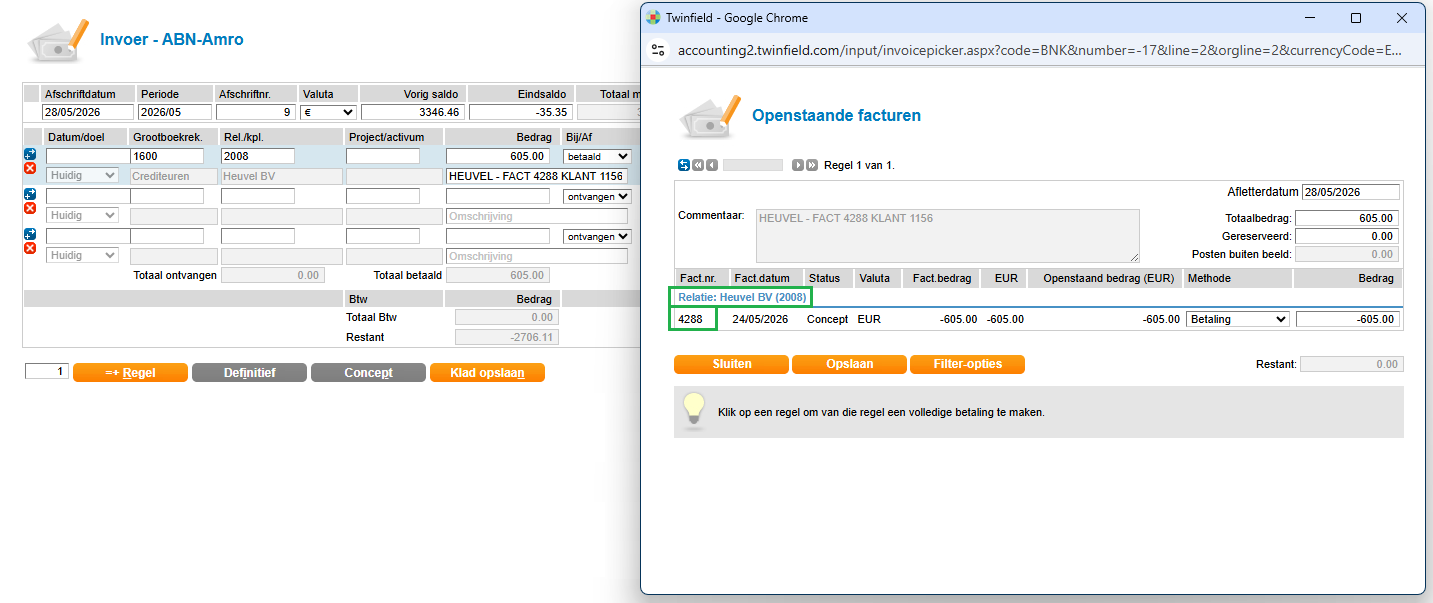Click the Gereserveerd field

click(1347, 236)
